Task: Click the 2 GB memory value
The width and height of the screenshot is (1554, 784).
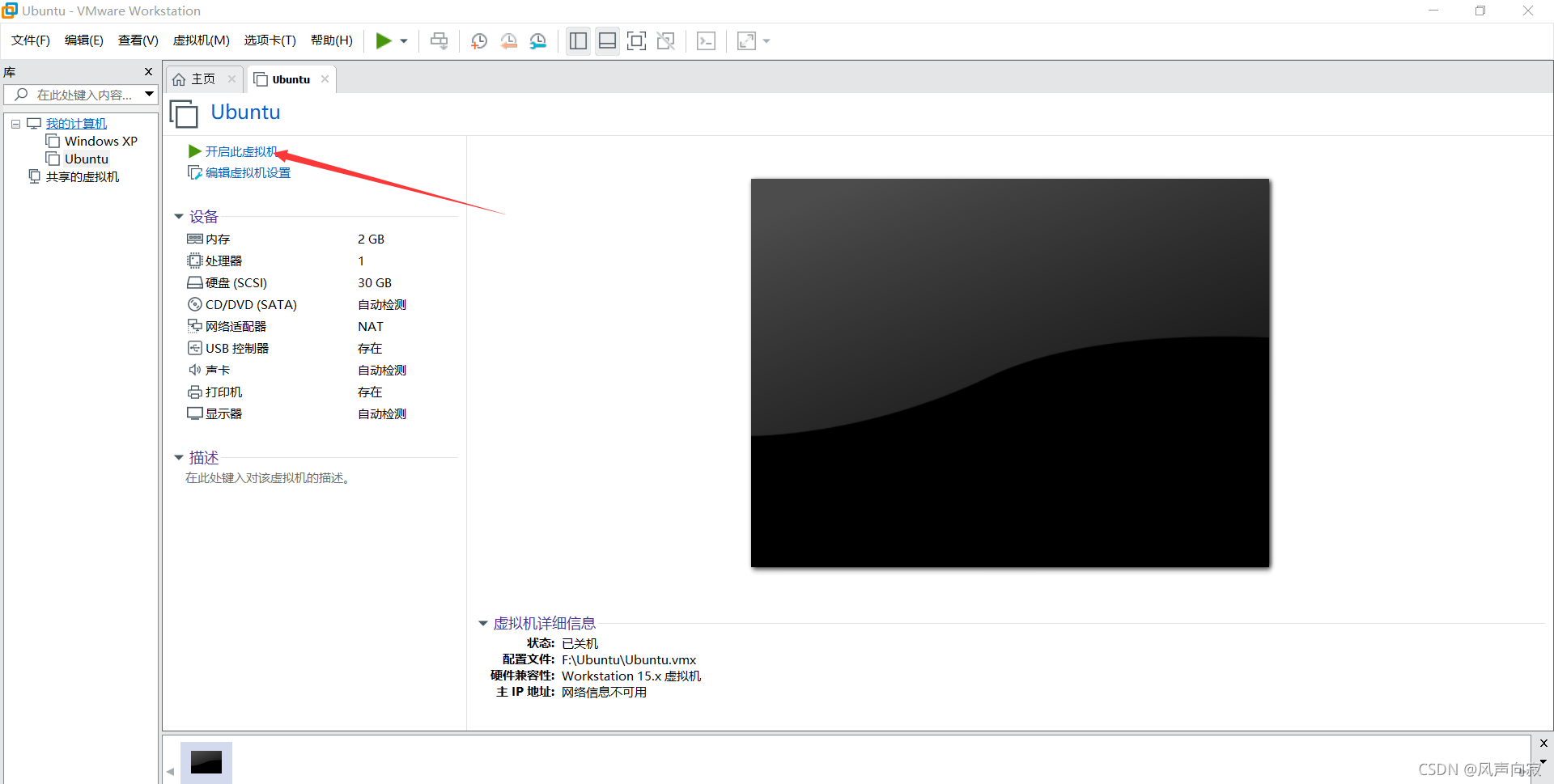Action: click(x=372, y=239)
